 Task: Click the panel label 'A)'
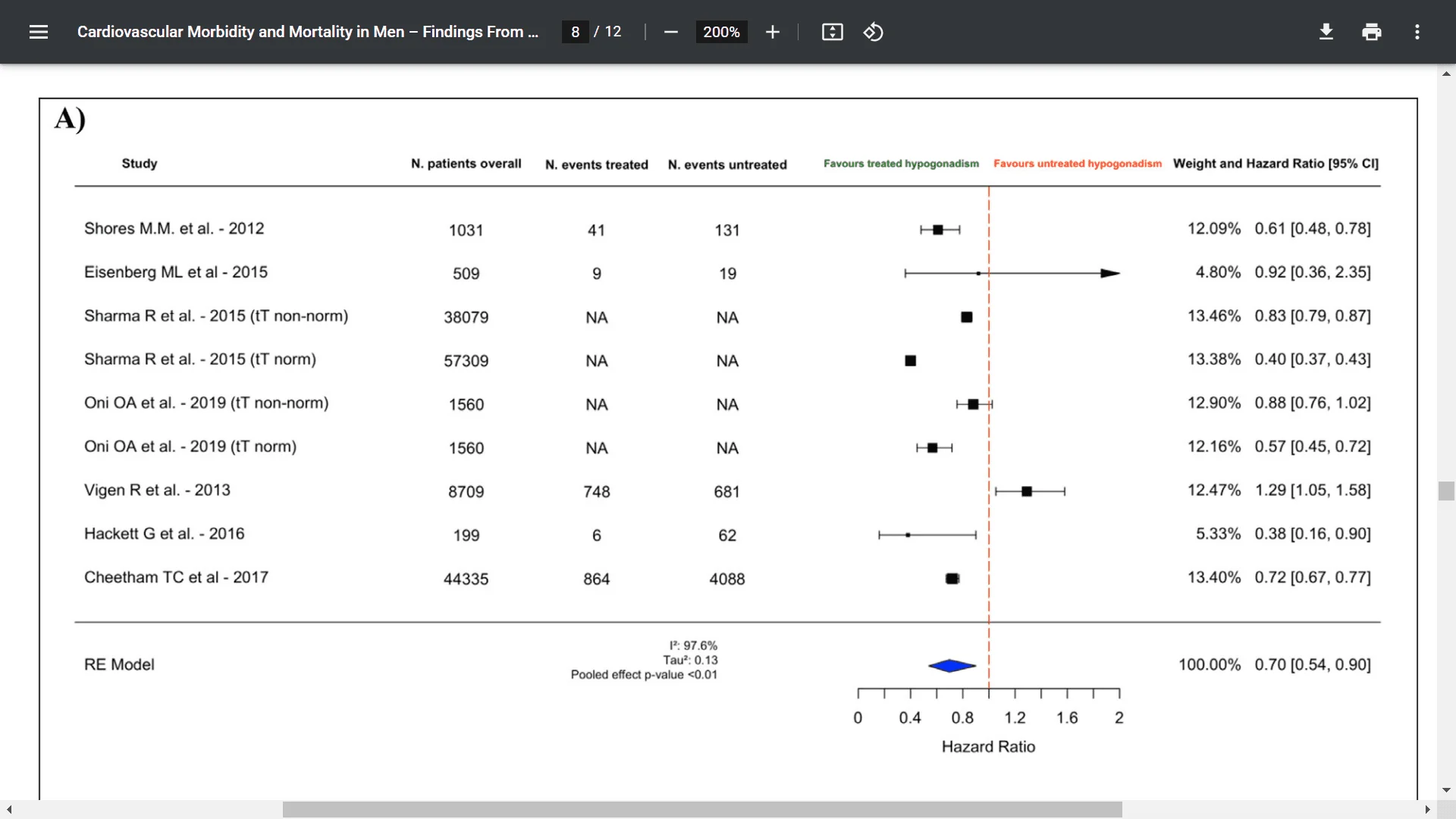[70, 120]
